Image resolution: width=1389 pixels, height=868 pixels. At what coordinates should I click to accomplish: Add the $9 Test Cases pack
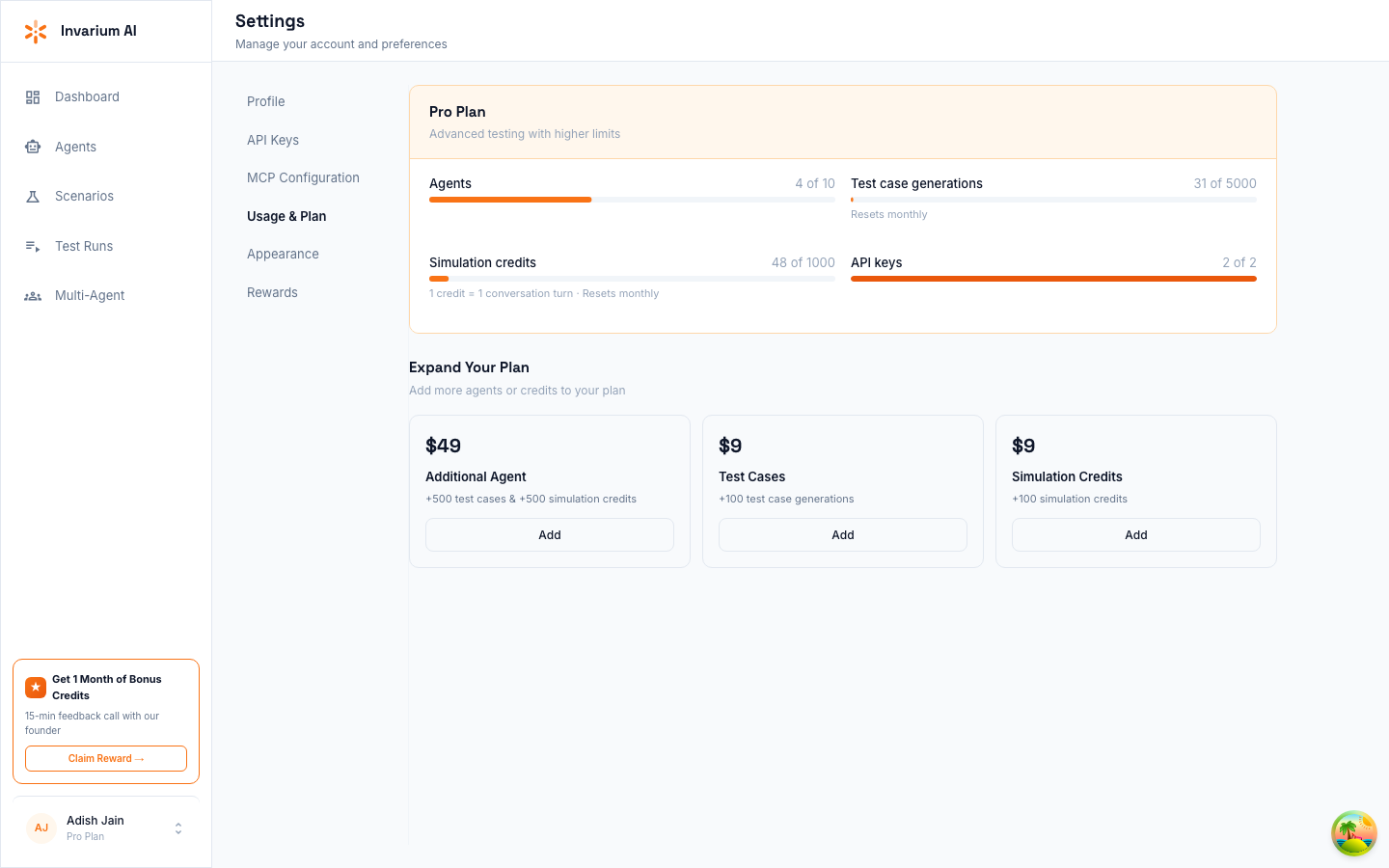coord(843,535)
